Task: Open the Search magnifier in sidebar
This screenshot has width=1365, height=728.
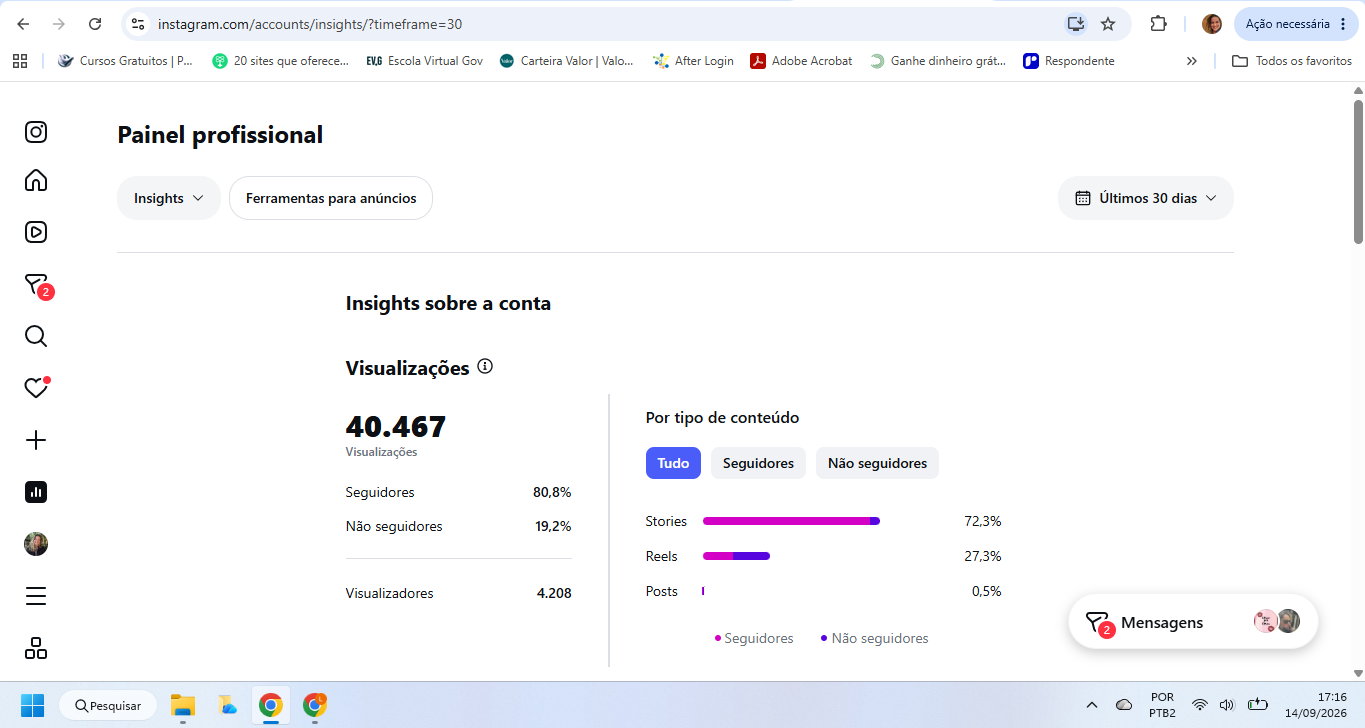Action: point(36,336)
